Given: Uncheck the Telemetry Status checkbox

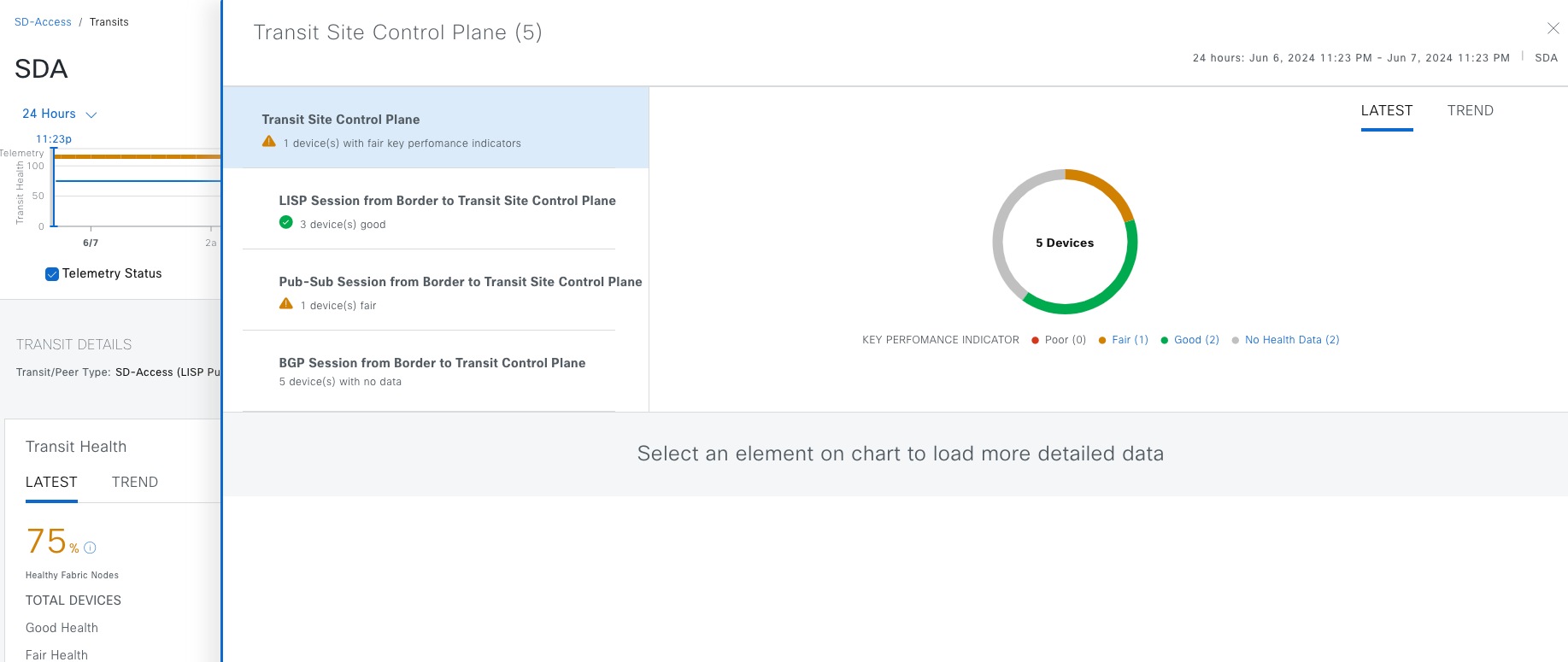Looking at the screenshot, I should [52, 274].
